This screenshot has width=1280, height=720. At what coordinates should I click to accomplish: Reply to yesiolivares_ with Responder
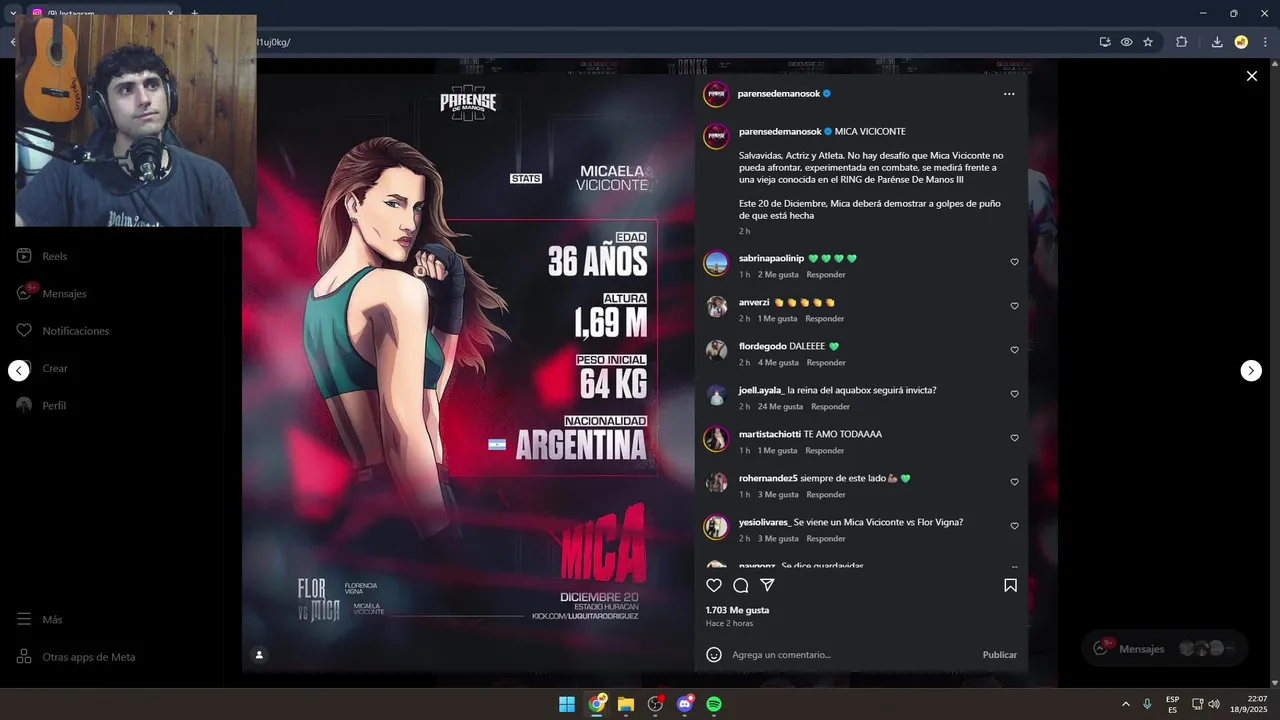pyautogui.click(x=825, y=538)
